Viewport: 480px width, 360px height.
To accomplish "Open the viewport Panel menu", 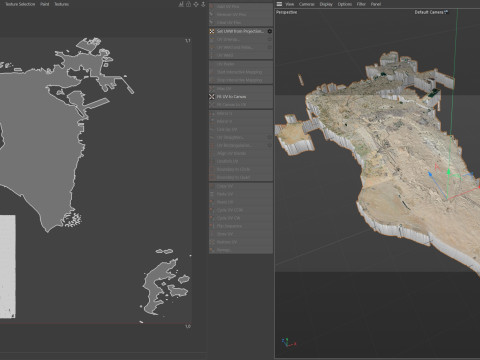I will pyautogui.click(x=376, y=4).
